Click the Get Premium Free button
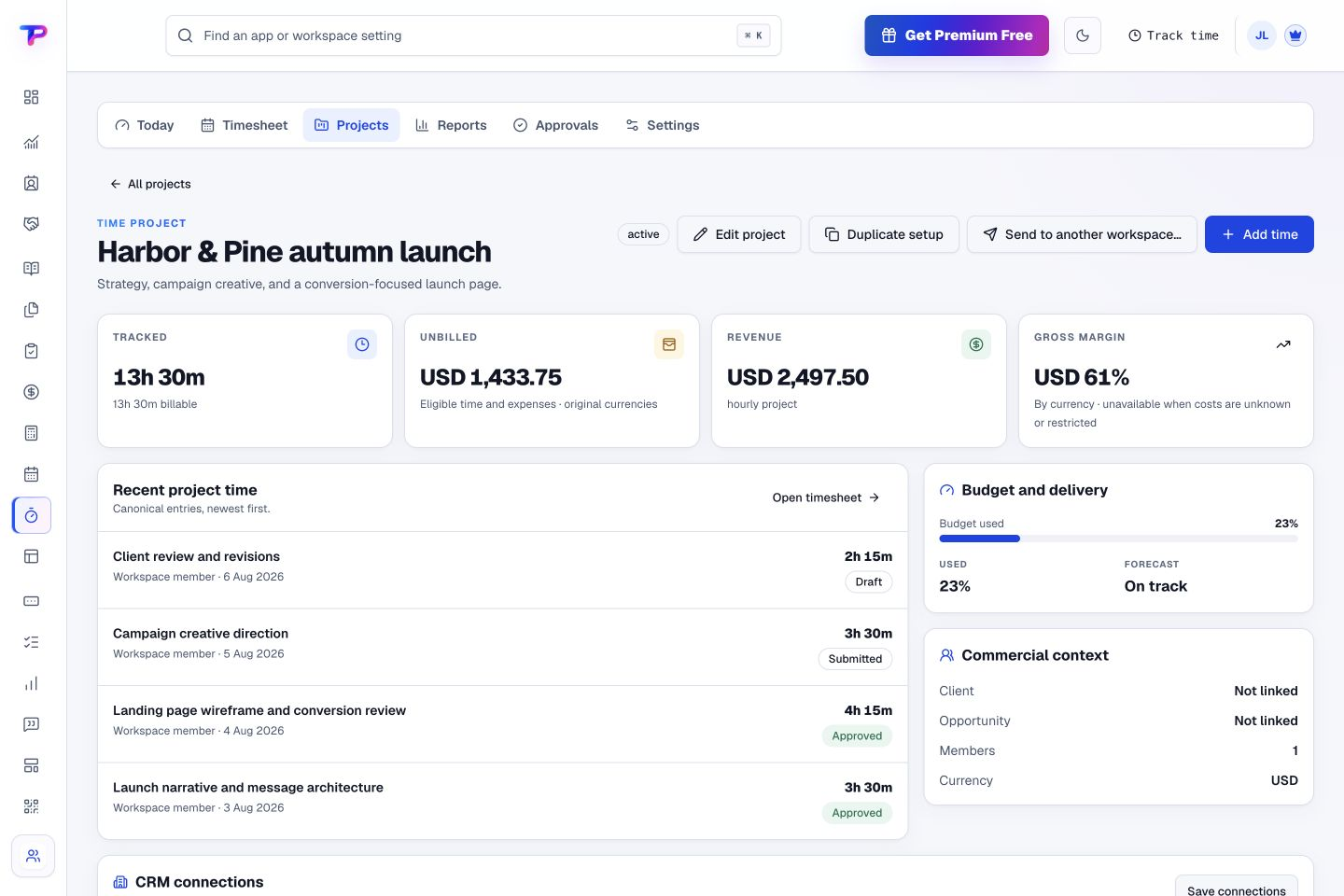 pos(957,35)
